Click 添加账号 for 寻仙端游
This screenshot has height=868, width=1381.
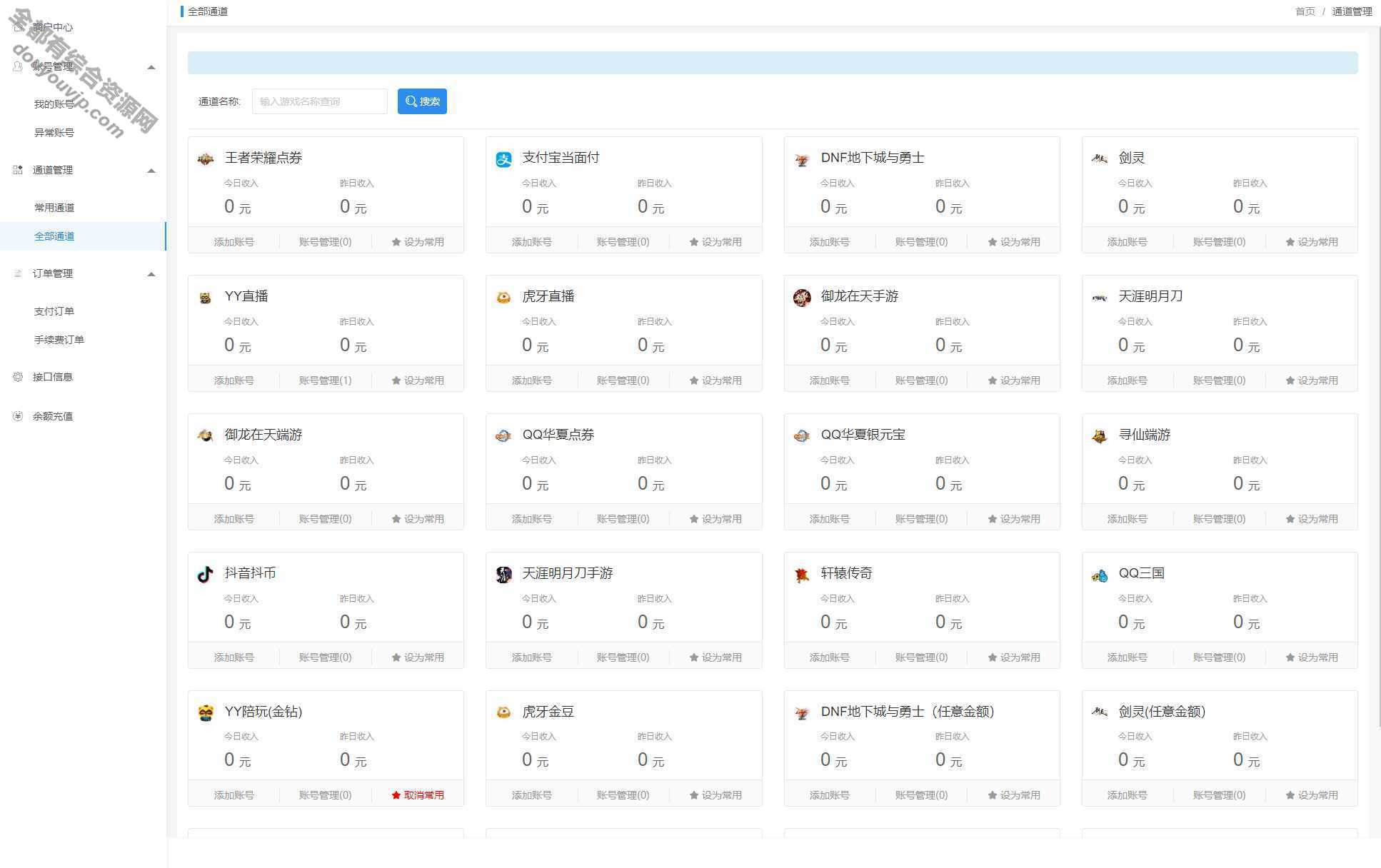[x=1128, y=519]
